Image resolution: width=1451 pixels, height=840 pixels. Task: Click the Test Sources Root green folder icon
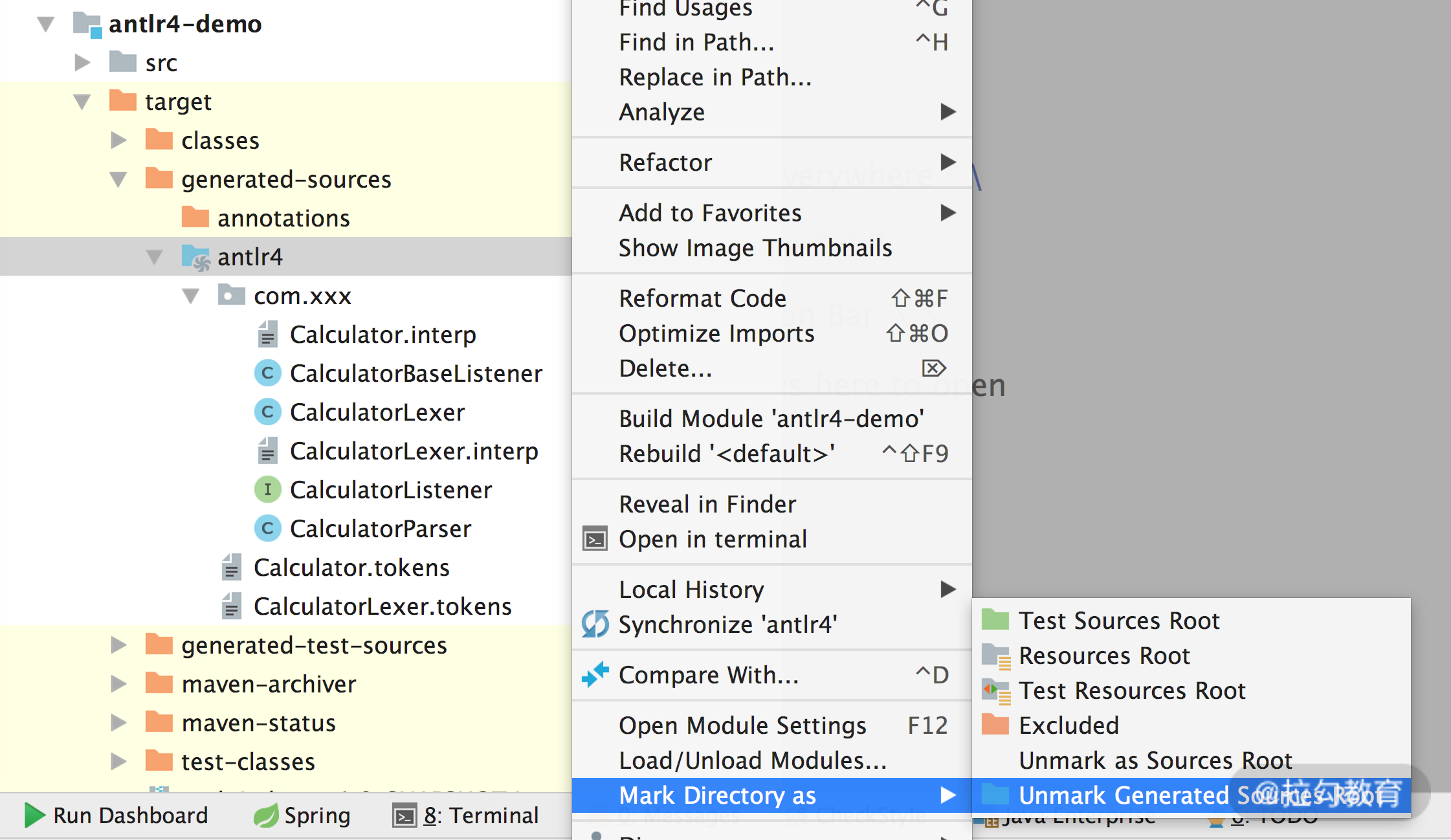[995, 620]
